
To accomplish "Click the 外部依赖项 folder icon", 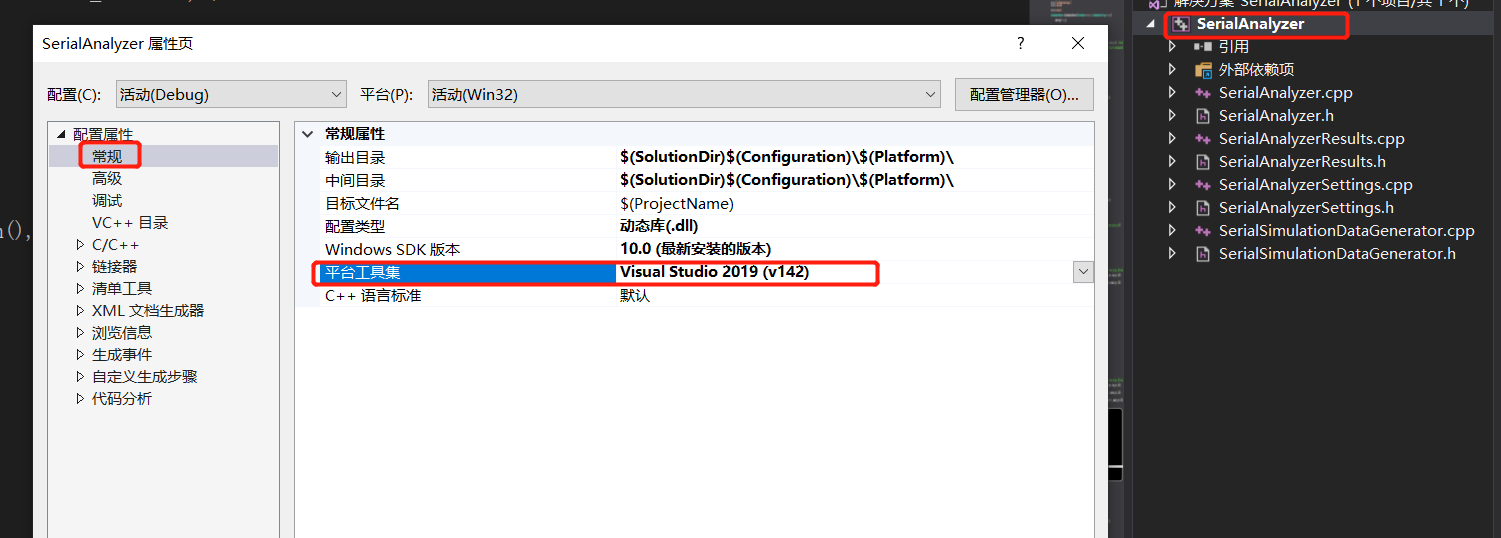I will point(1203,70).
